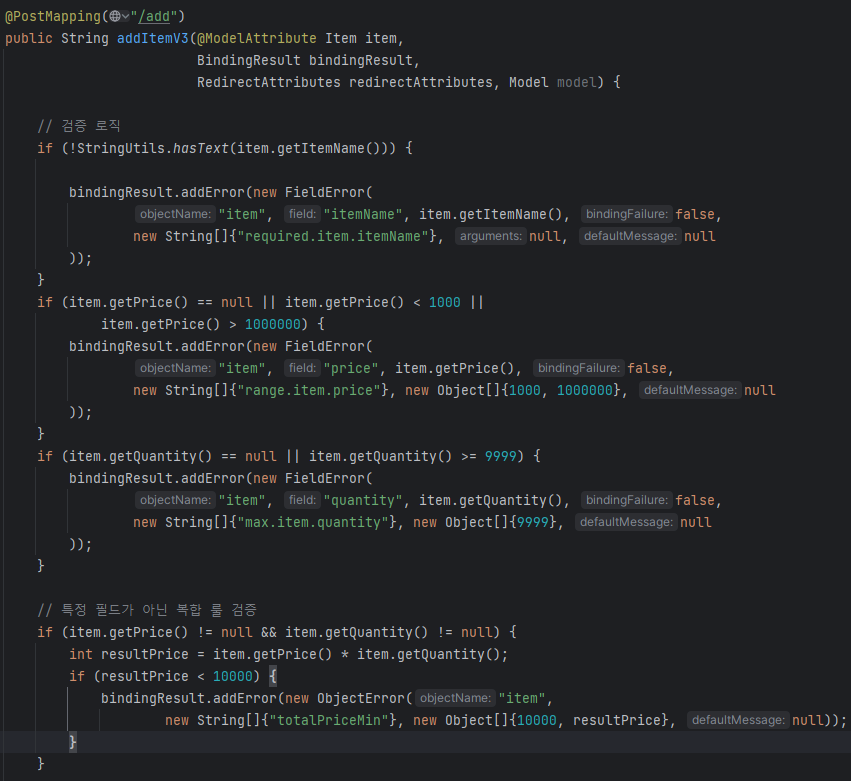Click the arguments: parameter hint
This screenshot has height=781, width=851.
pos(491,237)
